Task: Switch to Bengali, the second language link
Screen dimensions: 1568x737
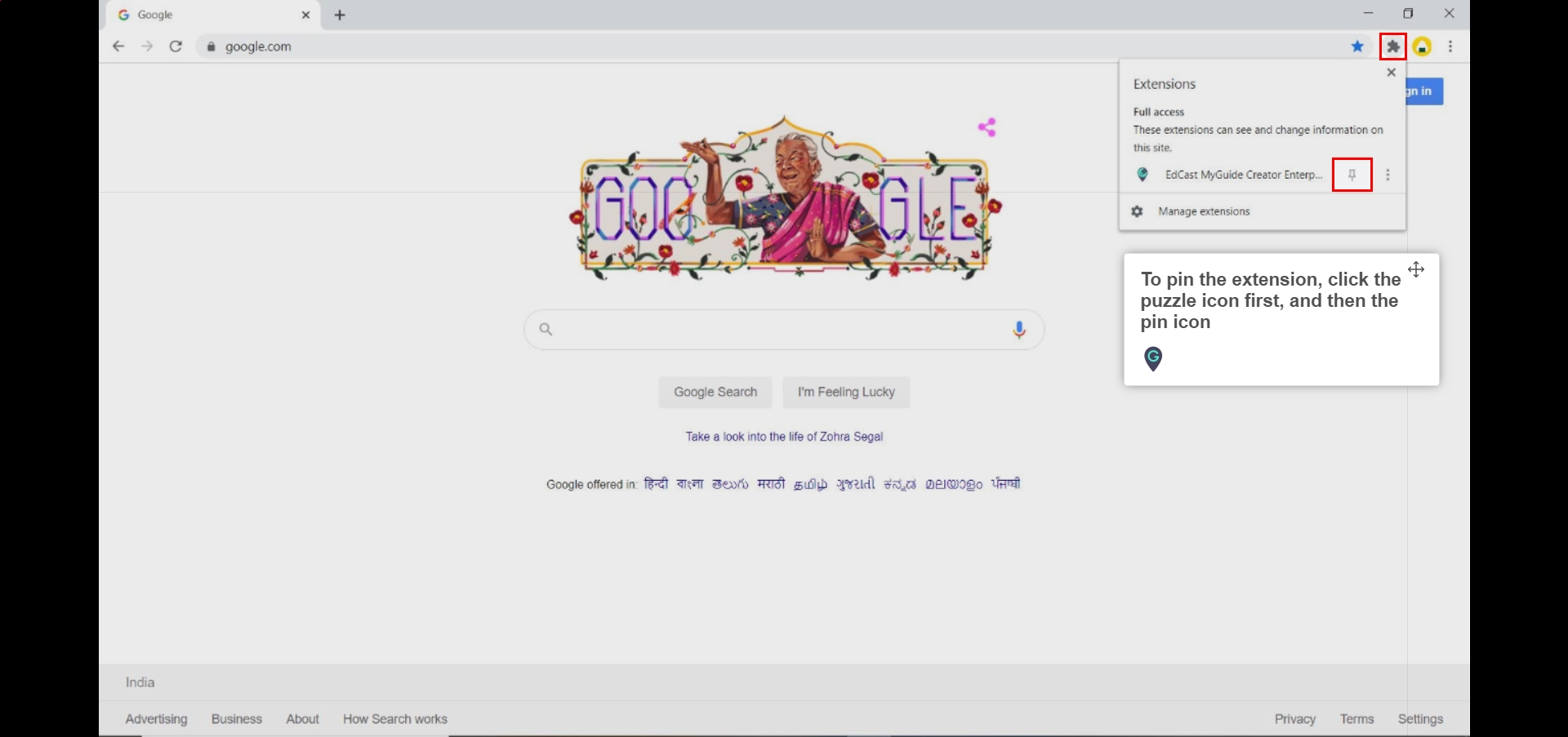Action: pyautogui.click(x=690, y=484)
